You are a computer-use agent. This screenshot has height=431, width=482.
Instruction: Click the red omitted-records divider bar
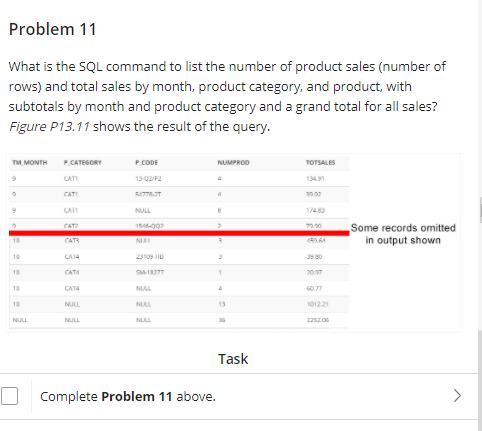(179, 233)
